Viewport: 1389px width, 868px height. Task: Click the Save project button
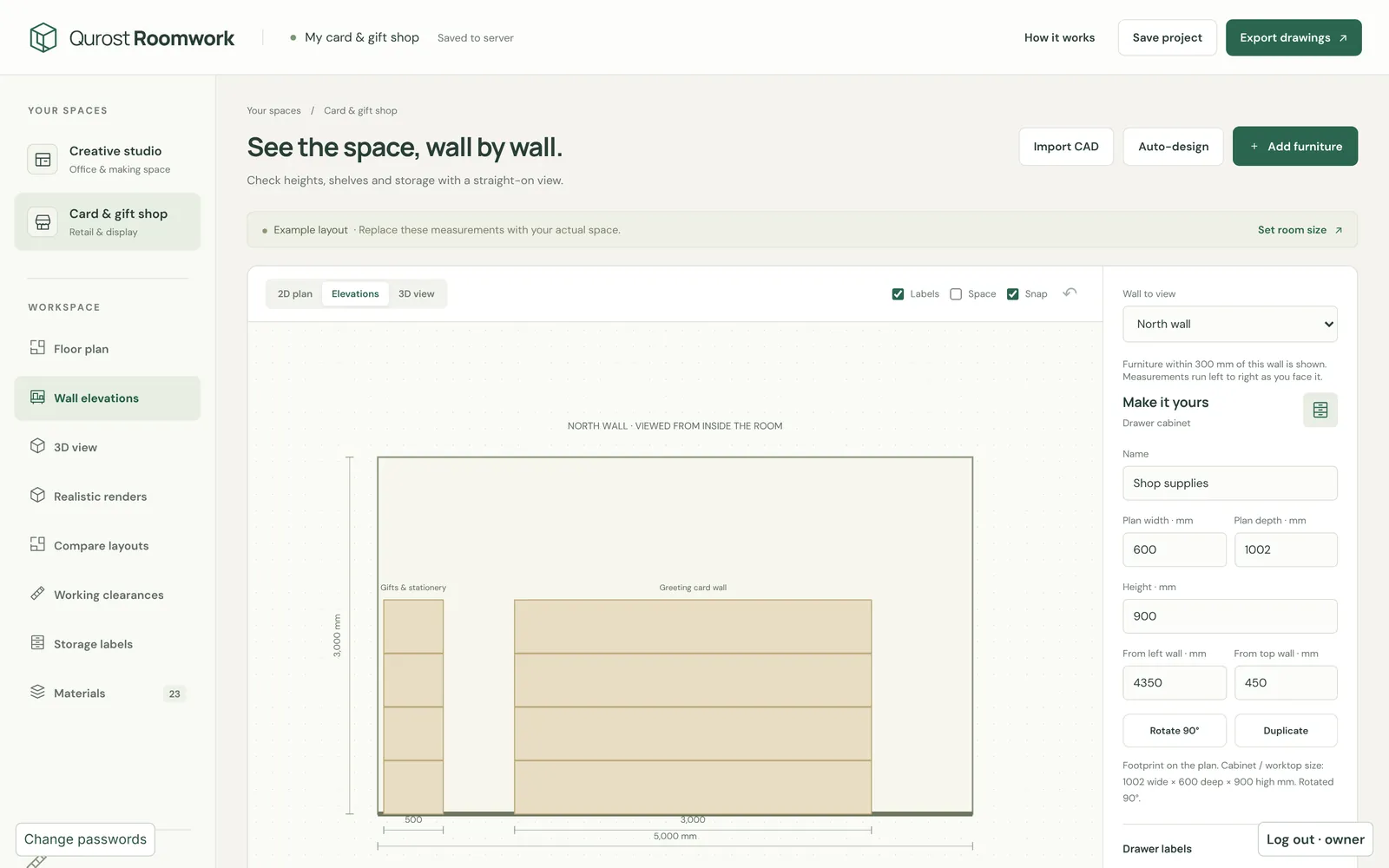1167,37
